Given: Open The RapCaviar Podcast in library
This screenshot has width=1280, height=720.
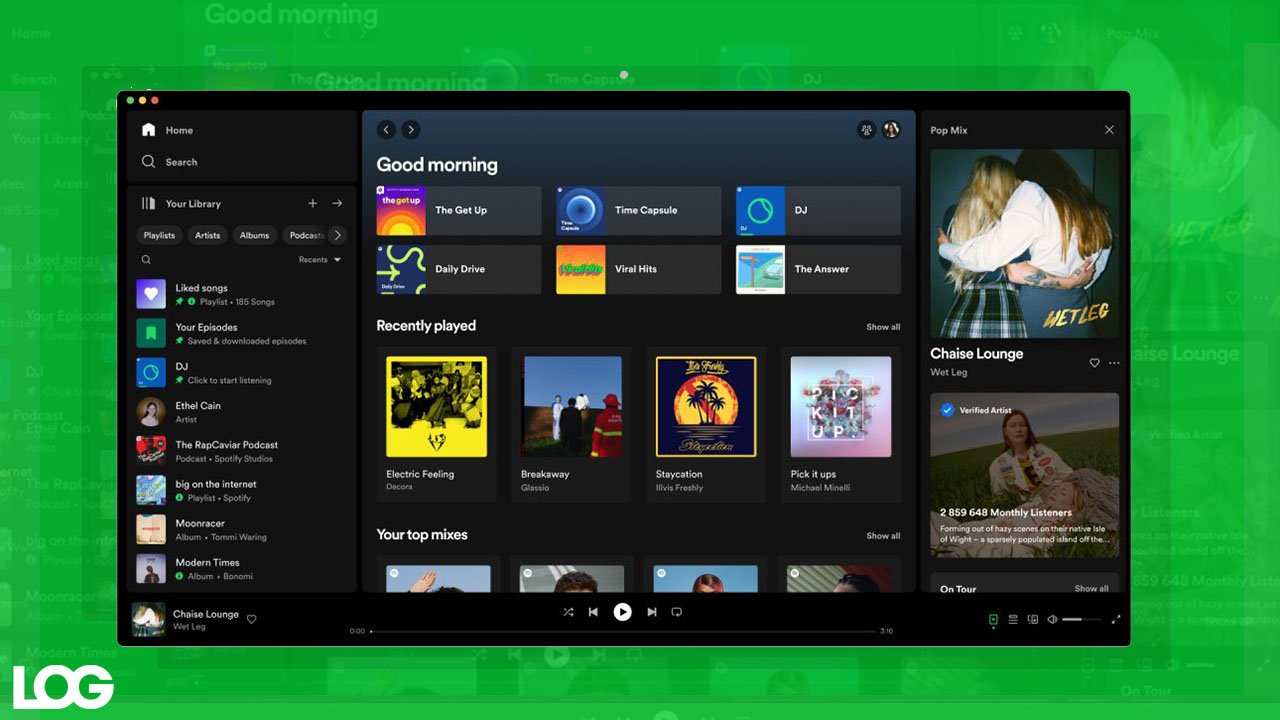Looking at the screenshot, I should pyautogui.click(x=241, y=451).
